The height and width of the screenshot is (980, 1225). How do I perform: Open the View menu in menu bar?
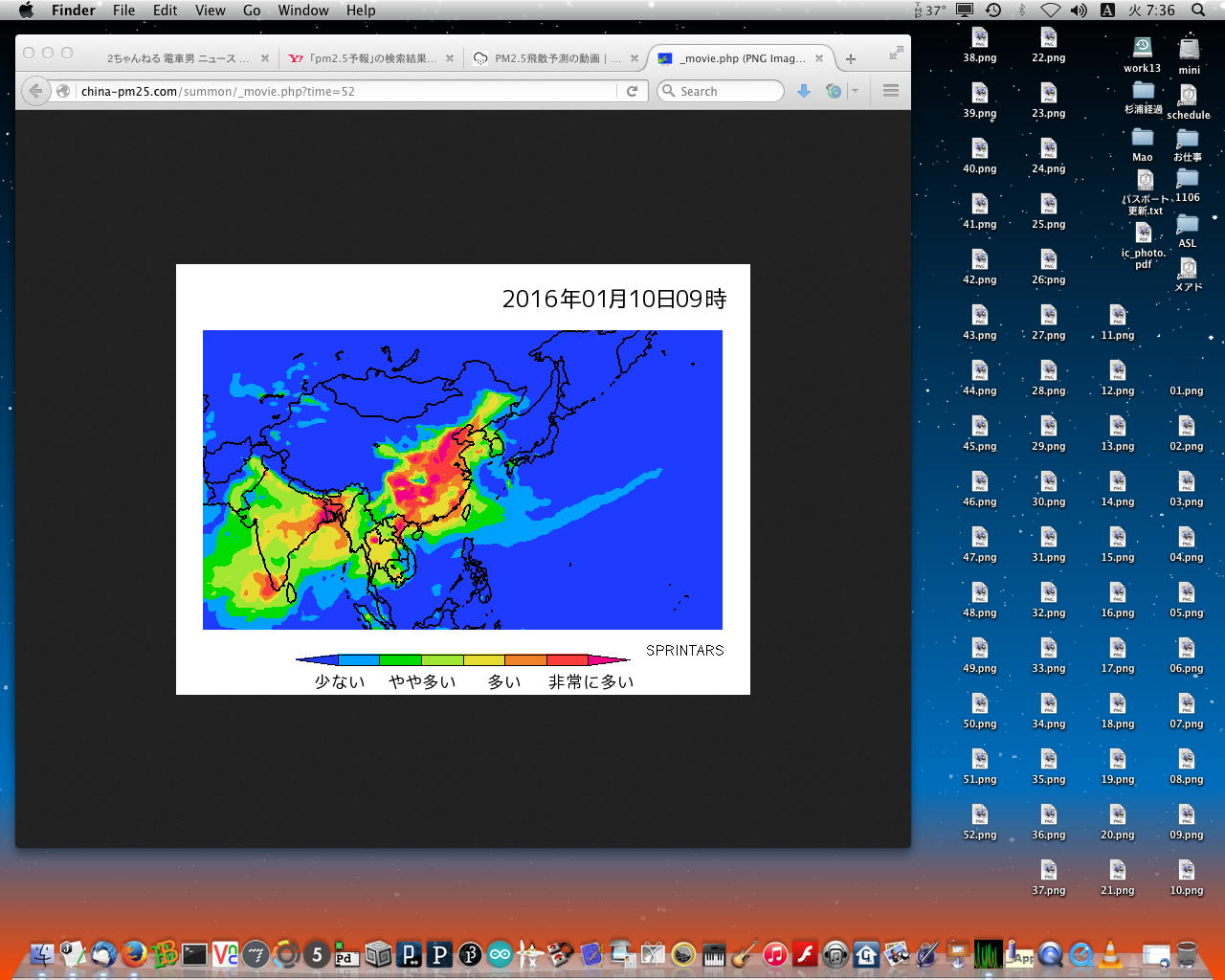[210, 11]
